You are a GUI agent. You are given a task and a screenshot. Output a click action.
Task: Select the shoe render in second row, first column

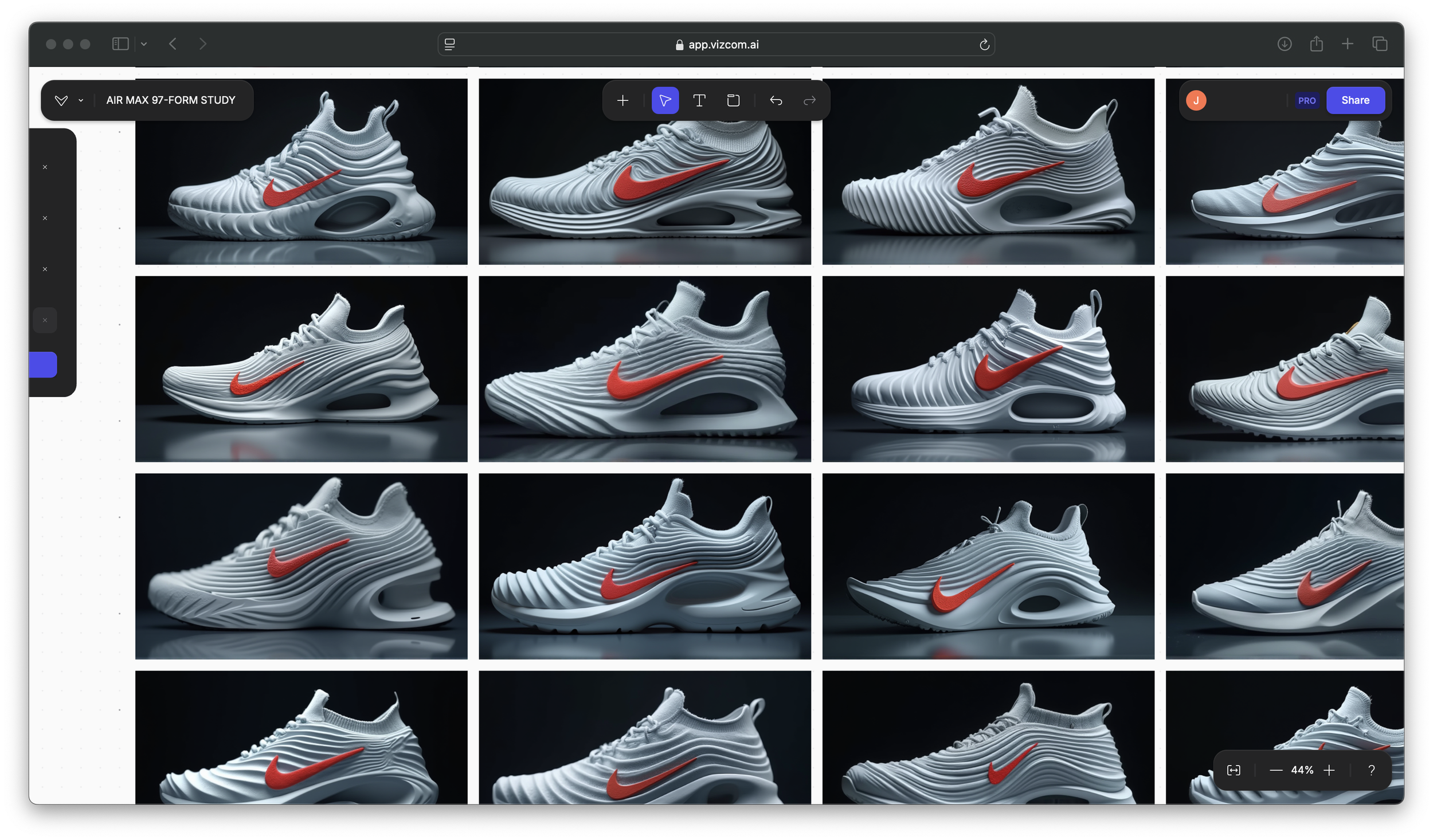pyautogui.click(x=302, y=369)
